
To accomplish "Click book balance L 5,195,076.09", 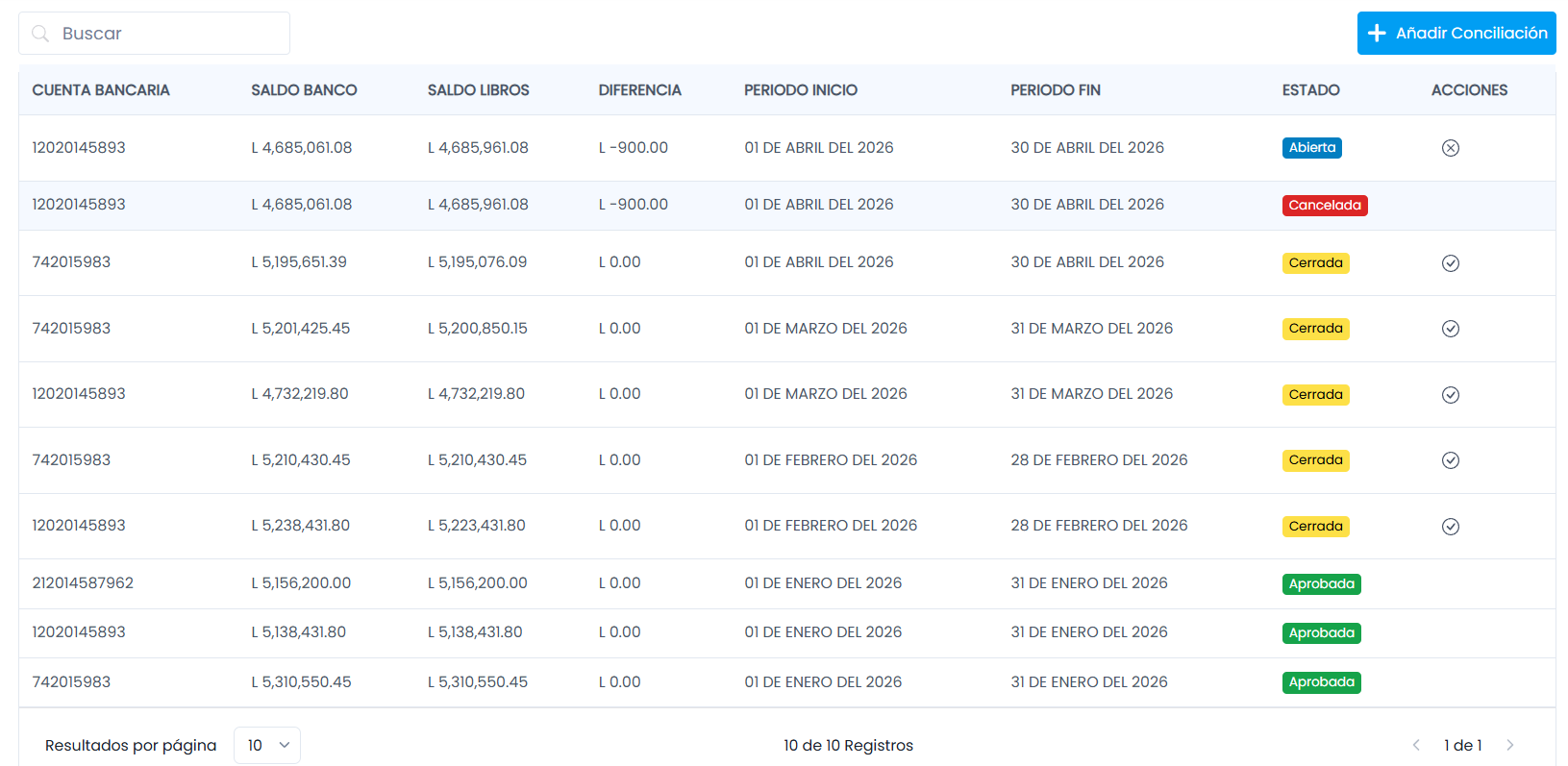I will point(477,262).
